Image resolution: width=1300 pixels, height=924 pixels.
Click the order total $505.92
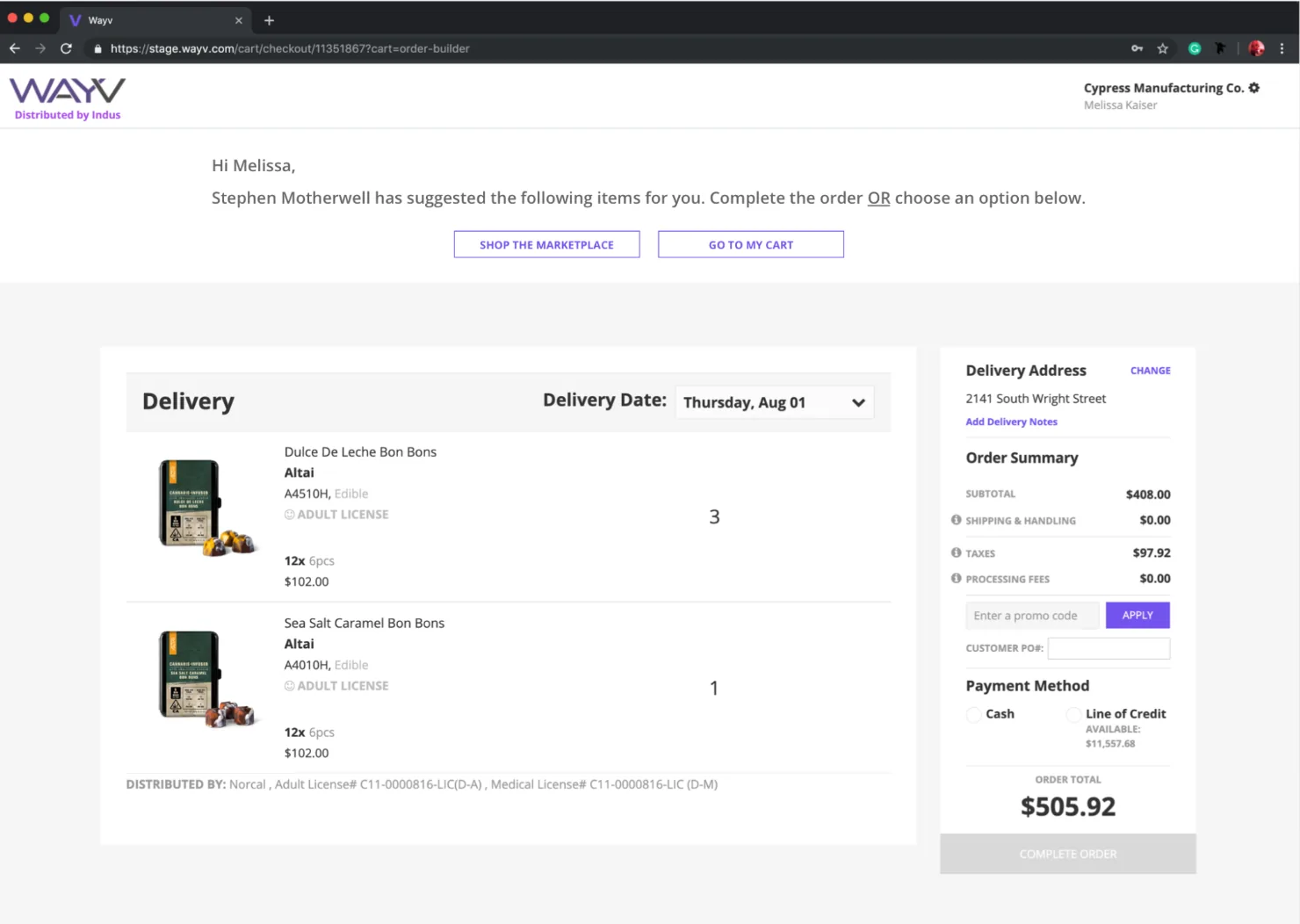point(1068,806)
